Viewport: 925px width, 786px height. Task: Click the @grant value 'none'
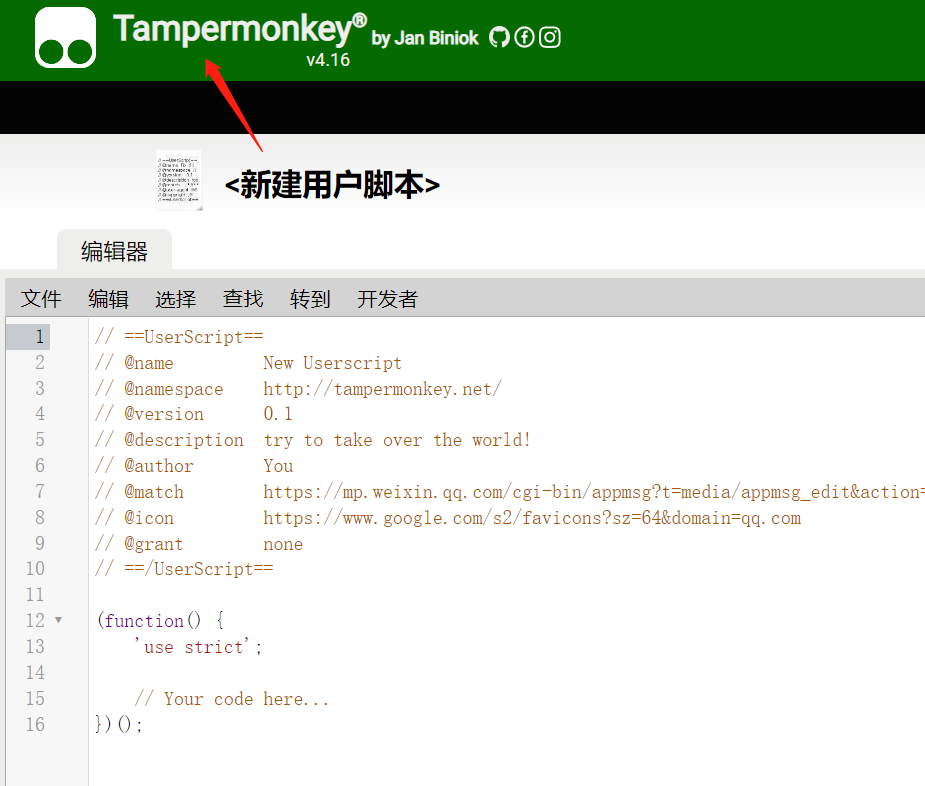[x=283, y=544]
